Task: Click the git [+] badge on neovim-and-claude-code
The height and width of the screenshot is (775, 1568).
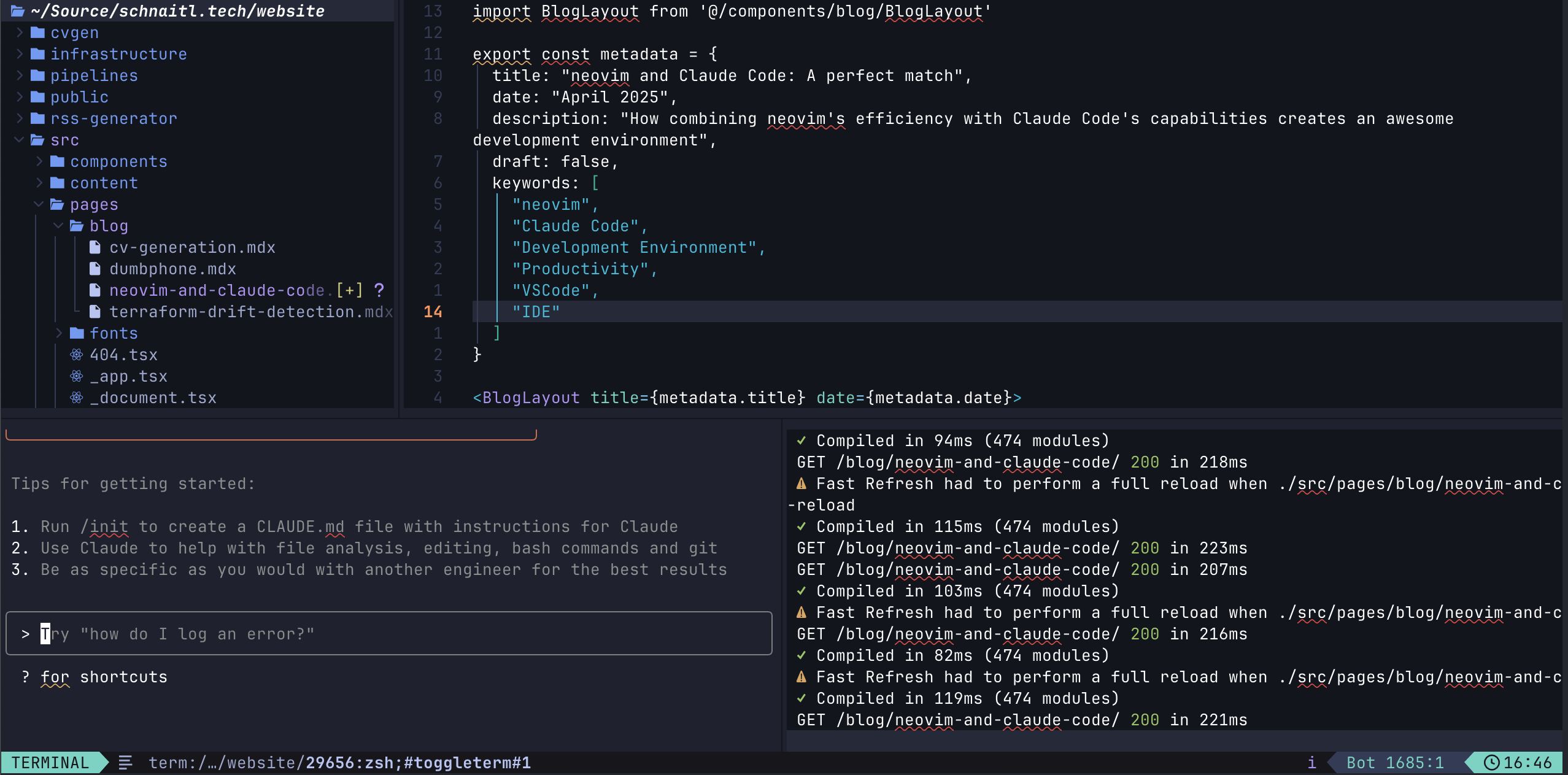Action: [350, 290]
